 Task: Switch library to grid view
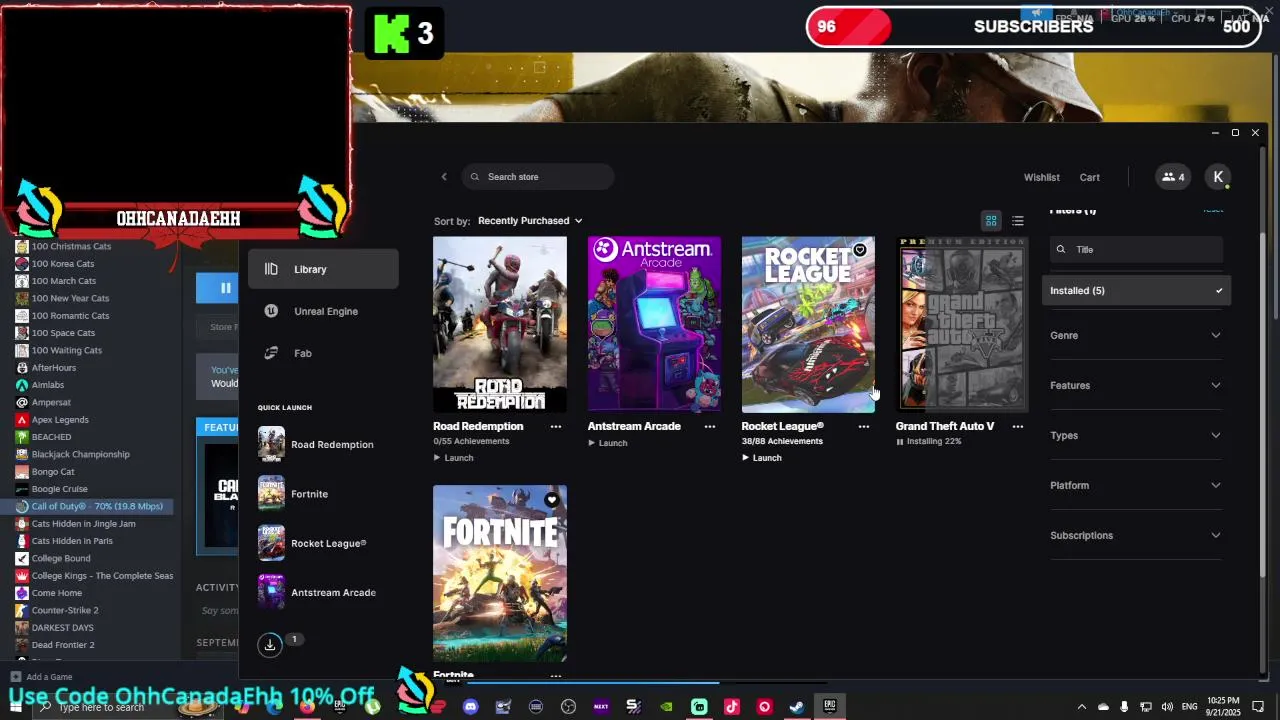[x=991, y=221]
